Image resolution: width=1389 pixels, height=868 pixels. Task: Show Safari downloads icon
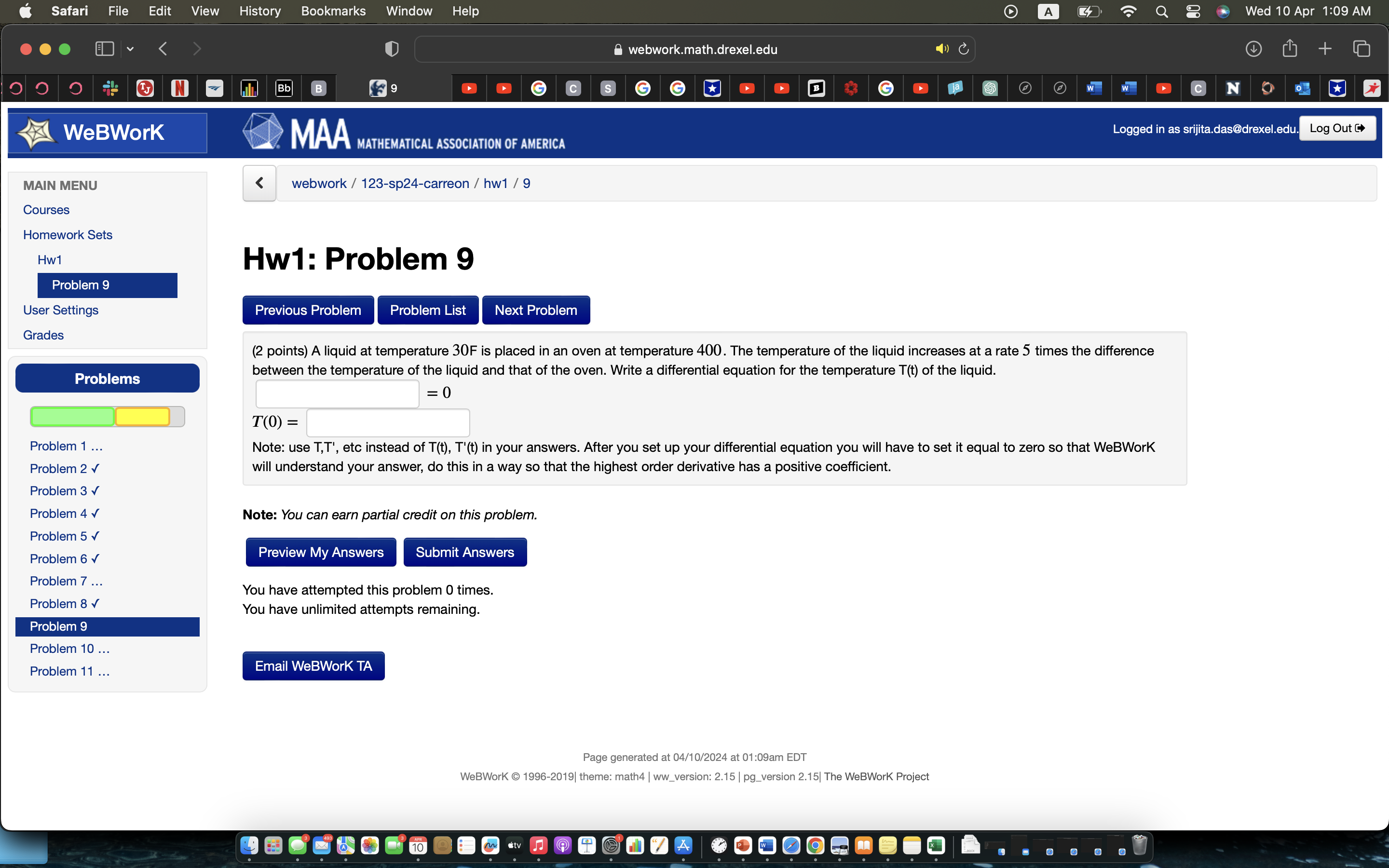click(1253, 49)
